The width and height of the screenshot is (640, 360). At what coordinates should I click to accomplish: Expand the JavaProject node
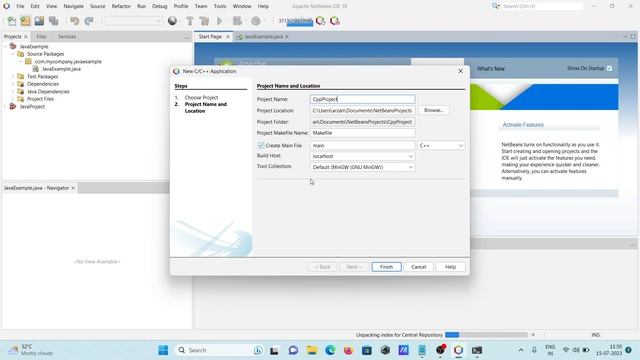click(5, 107)
